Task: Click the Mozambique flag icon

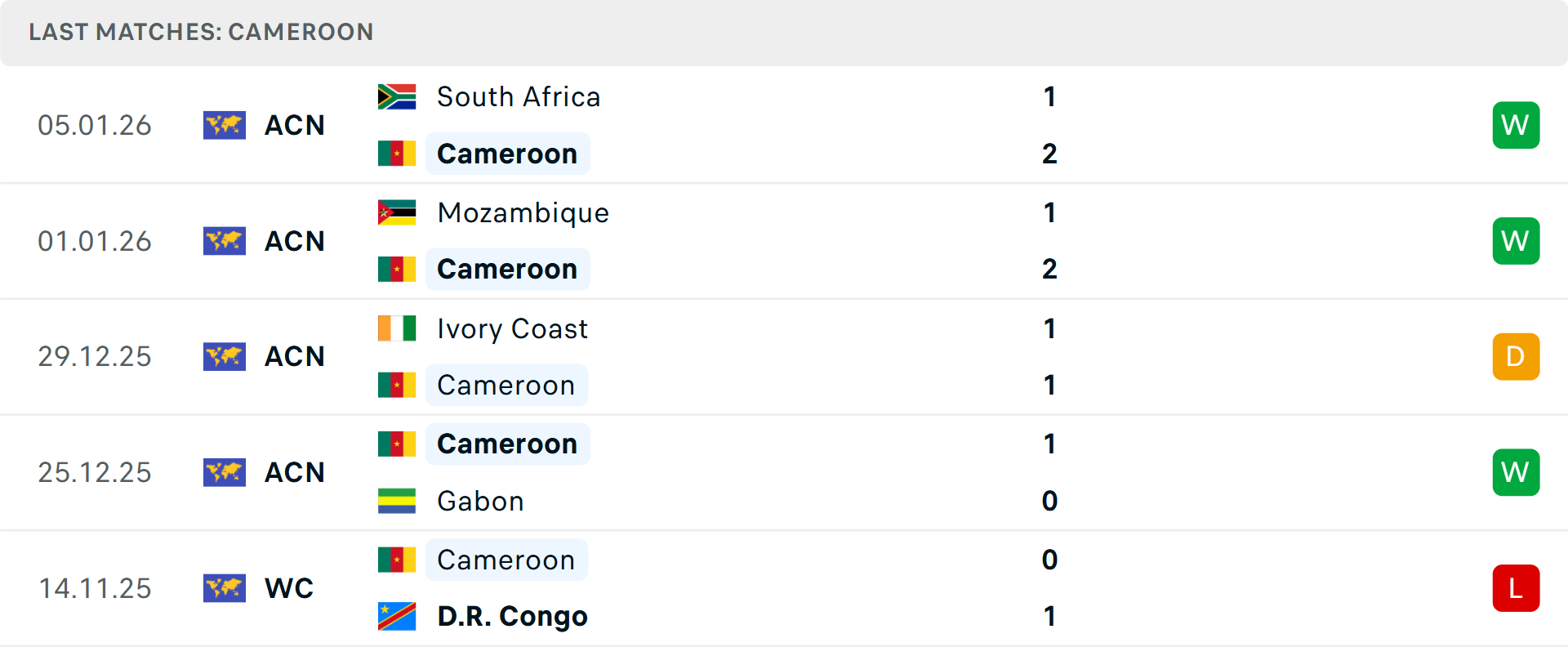Action: 397,212
